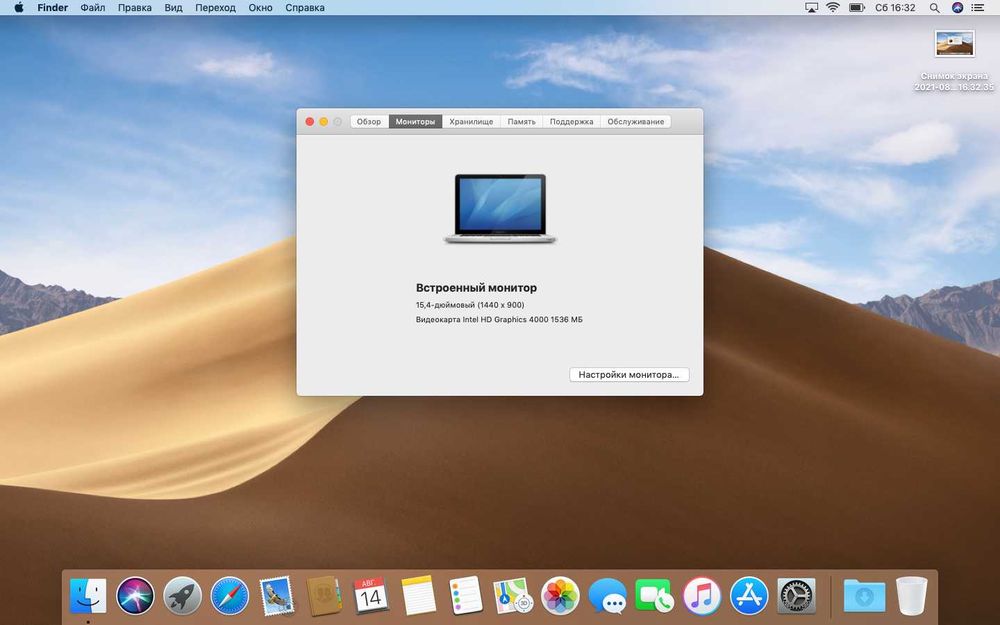Launch Siri from the Dock

tap(135, 596)
